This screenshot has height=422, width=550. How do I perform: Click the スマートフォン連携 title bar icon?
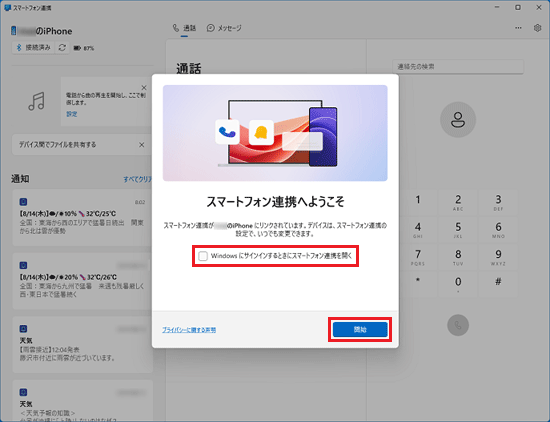click(7, 7)
